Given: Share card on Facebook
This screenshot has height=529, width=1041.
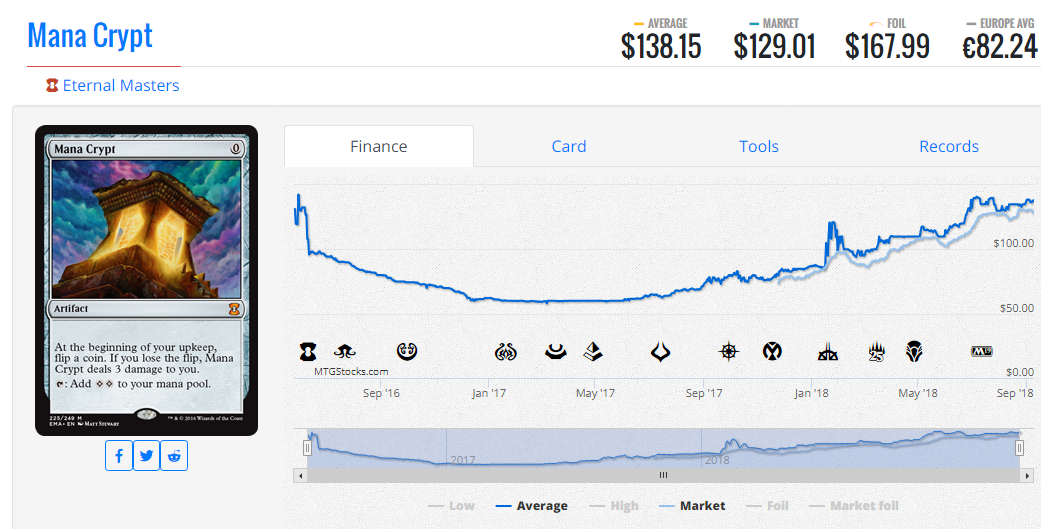Looking at the screenshot, I should click(119, 455).
